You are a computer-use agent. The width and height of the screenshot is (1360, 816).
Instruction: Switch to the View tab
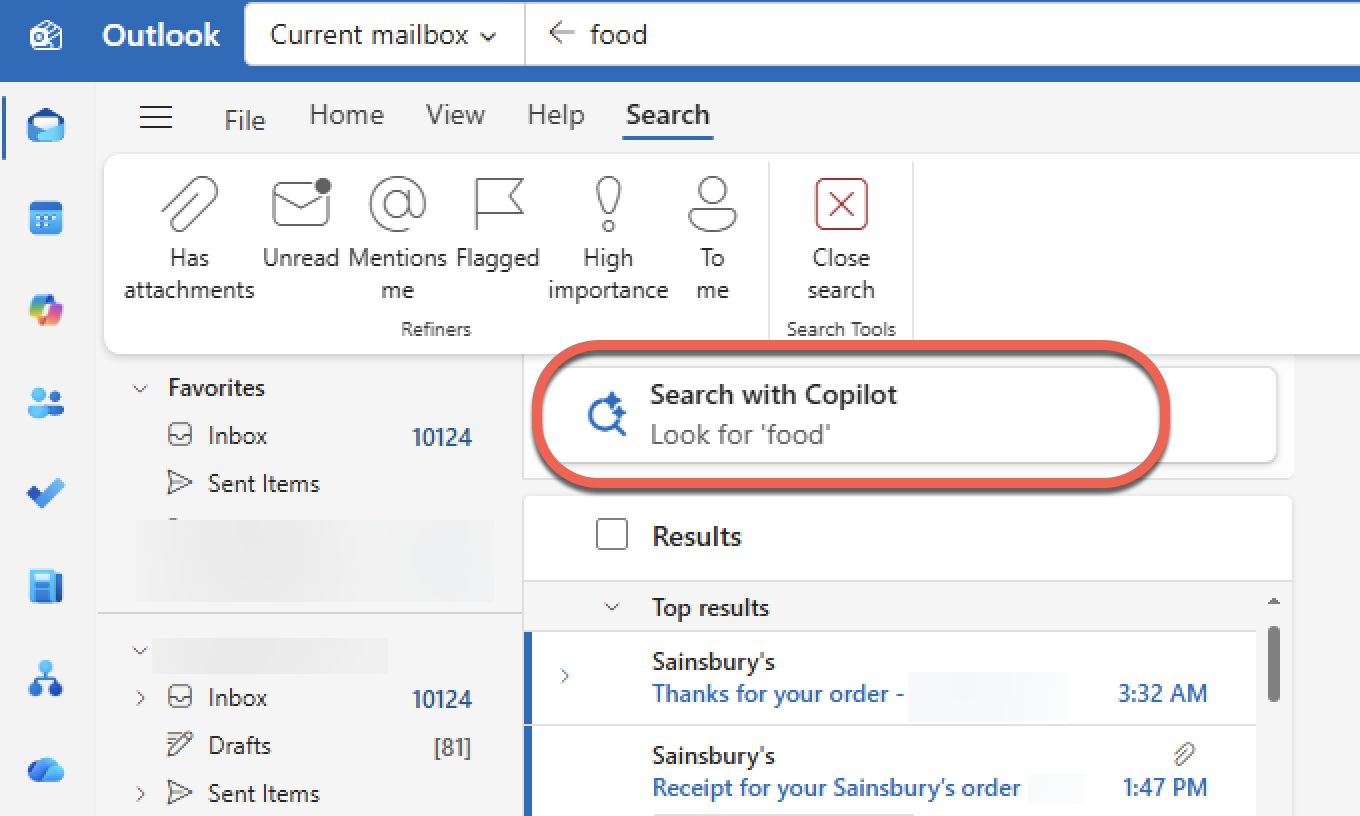pyautogui.click(x=455, y=115)
